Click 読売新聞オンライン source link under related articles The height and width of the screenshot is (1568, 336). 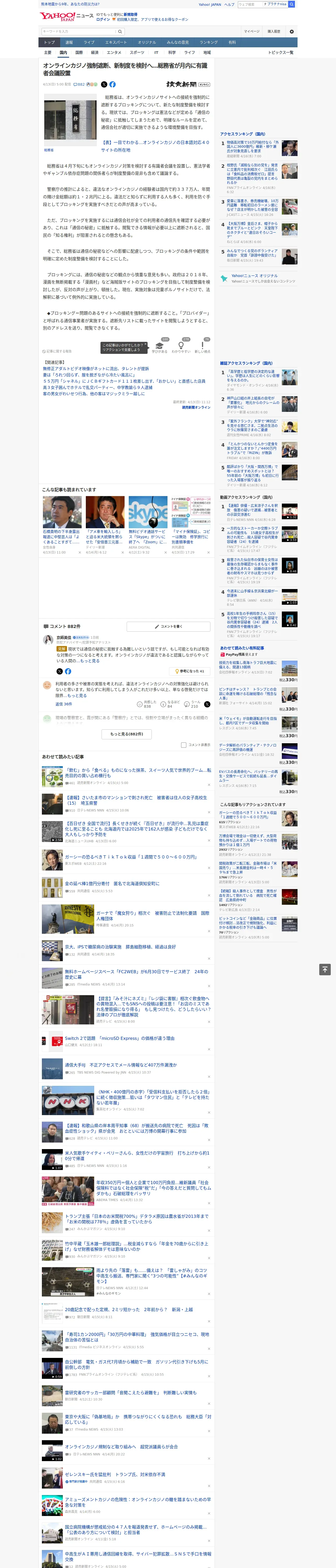click(196, 408)
